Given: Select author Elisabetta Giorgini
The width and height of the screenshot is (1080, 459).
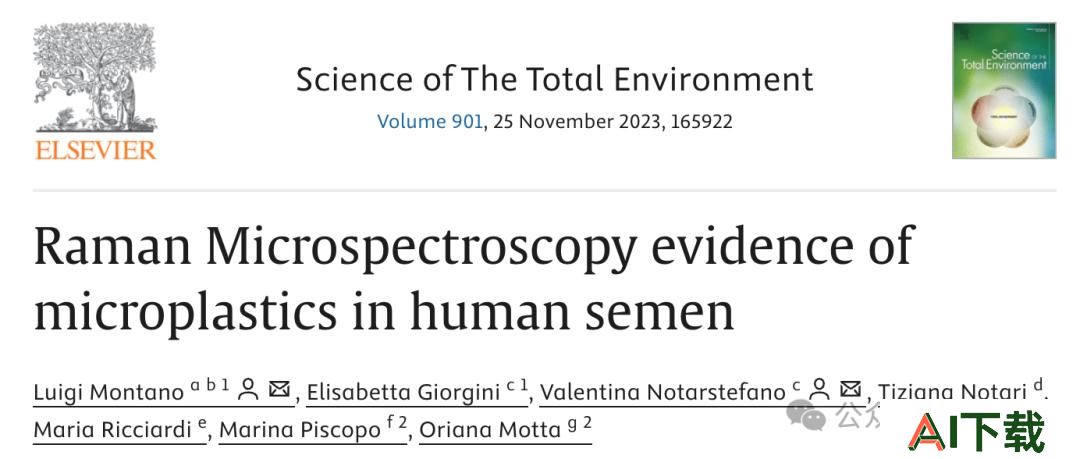Looking at the screenshot, I should click(403, 392).
